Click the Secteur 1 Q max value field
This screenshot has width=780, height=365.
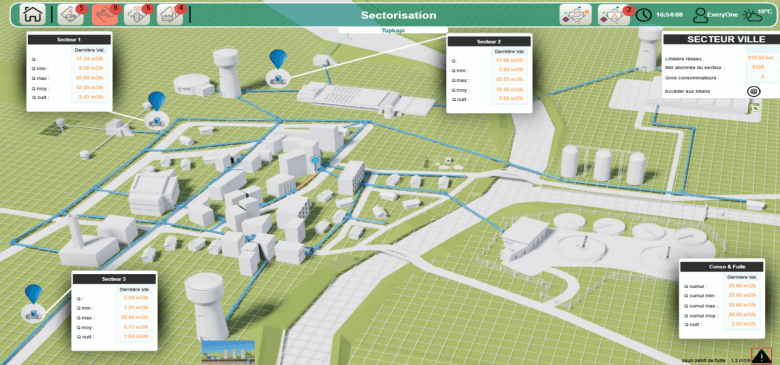click(90, 78)
